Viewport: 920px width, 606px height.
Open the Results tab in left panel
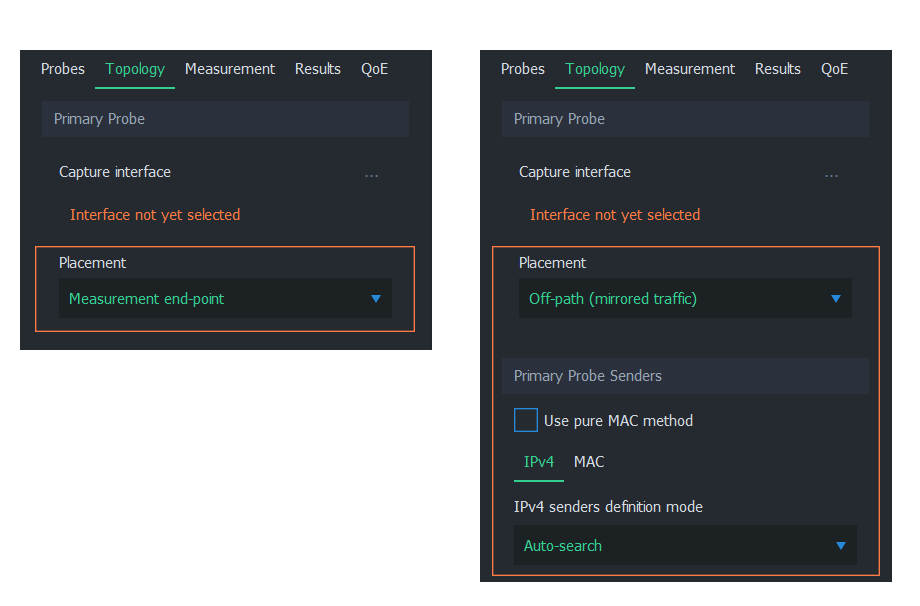(x=317, y=69)
